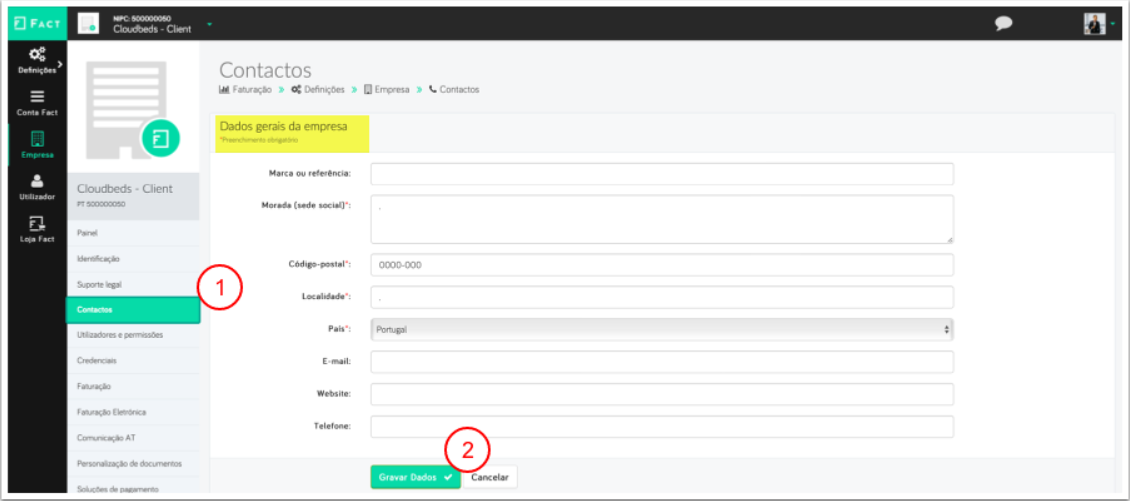
Task: Open the user avatar menu
Action: point(1097,24)
